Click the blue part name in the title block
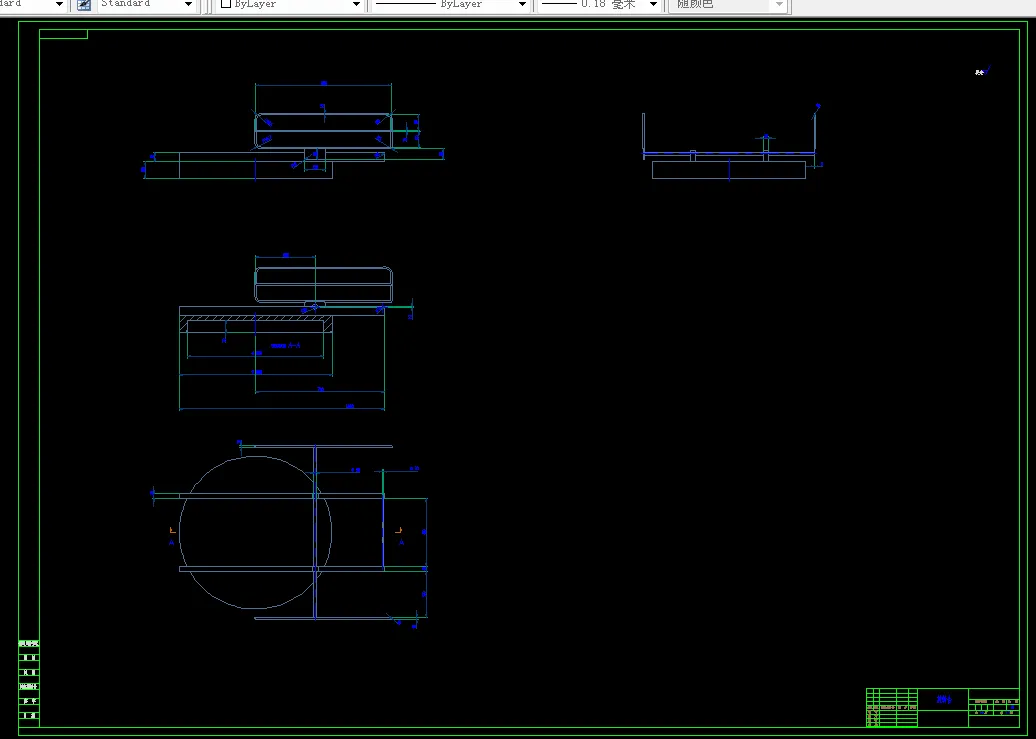This screenshot has width=1036, height=739. coord(944,699)
